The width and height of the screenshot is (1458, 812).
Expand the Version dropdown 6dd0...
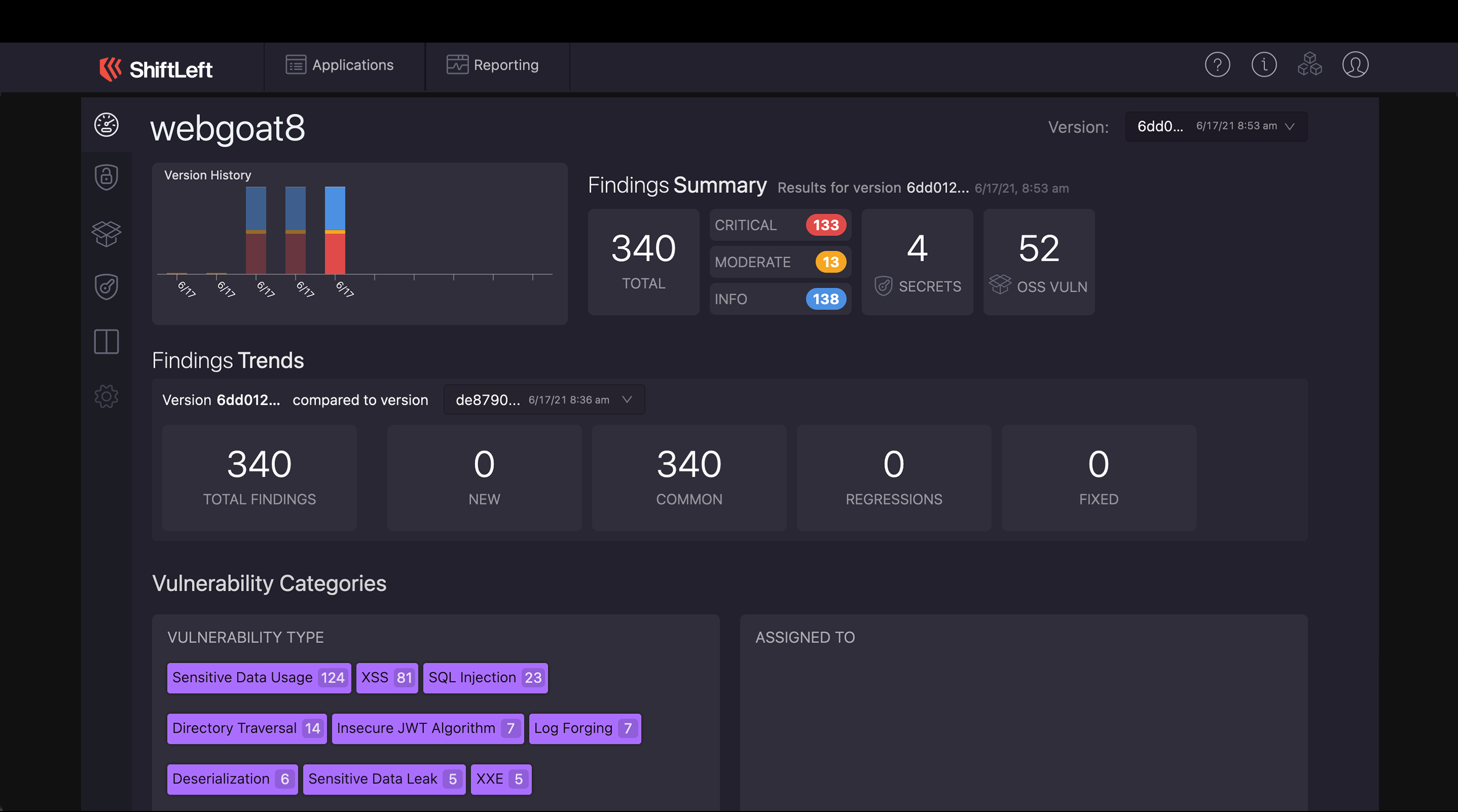[1216, 126]
